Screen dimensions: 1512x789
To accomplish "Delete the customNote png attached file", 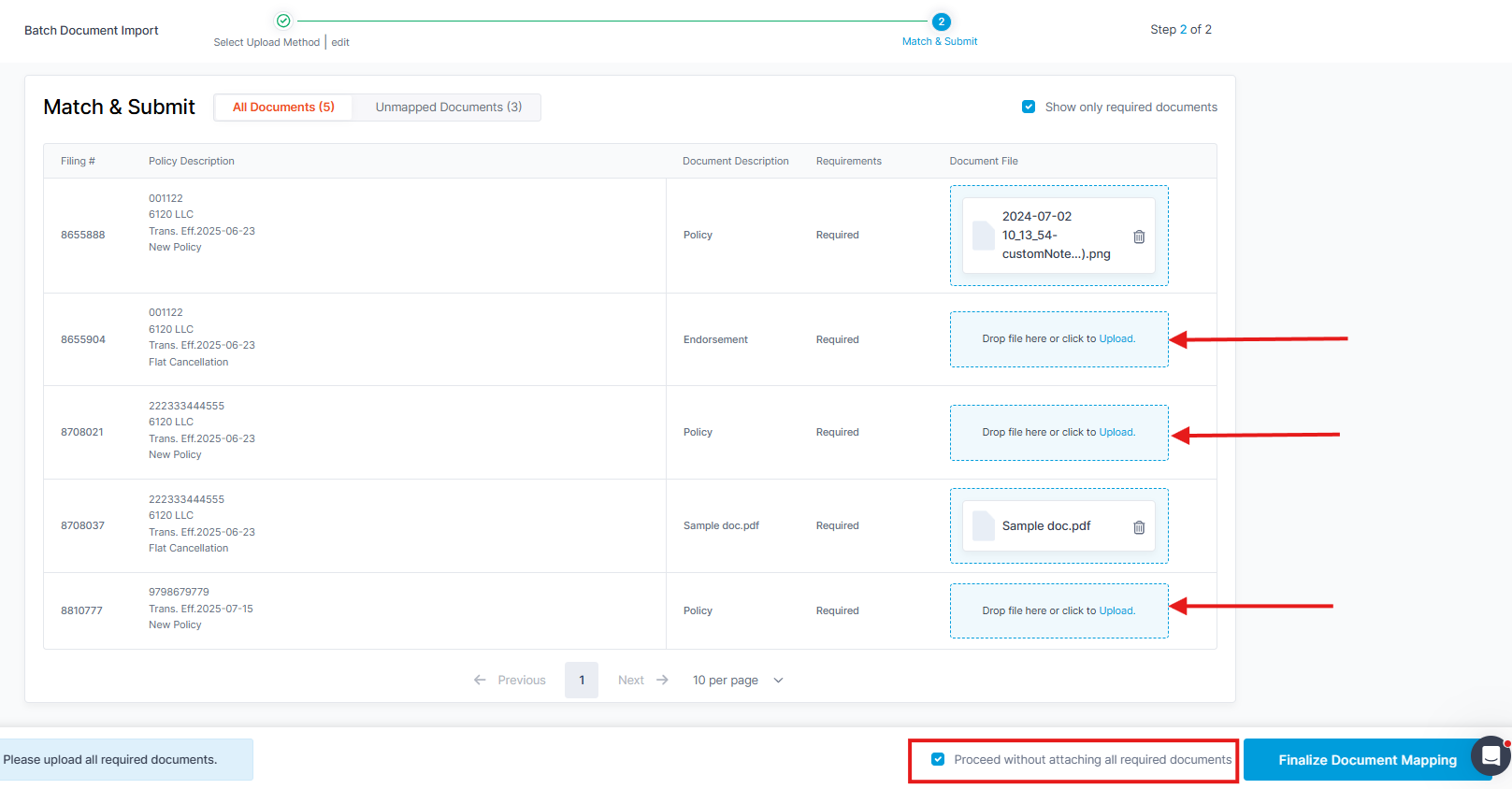I will point(1139,237).
